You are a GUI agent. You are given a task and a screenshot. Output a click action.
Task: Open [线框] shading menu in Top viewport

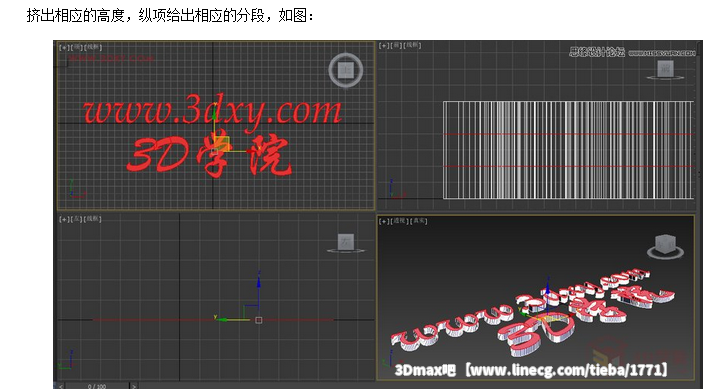(93, 47)
